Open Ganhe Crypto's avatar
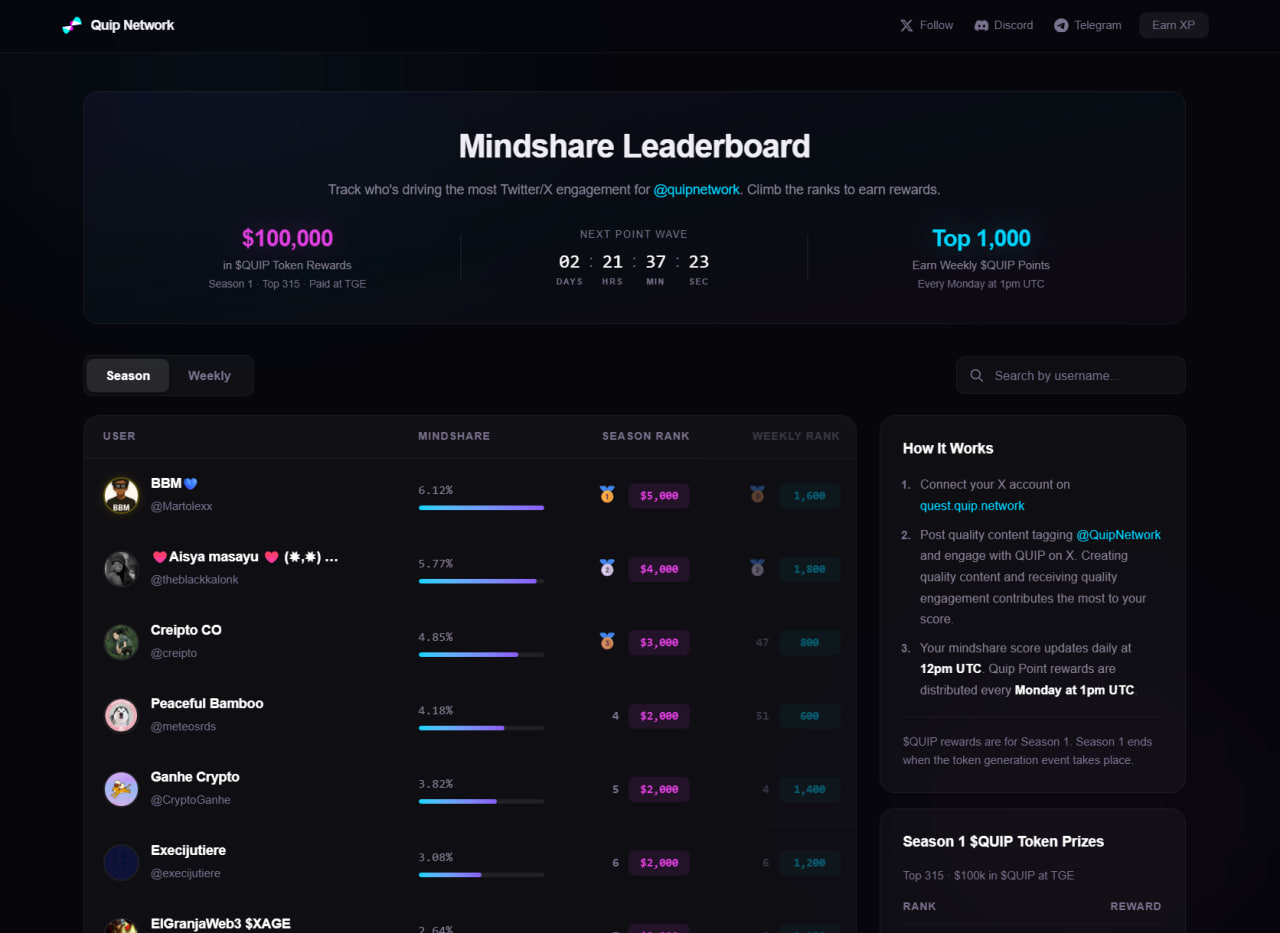Viewport: 1280px width, 933px height. point(121,789)
